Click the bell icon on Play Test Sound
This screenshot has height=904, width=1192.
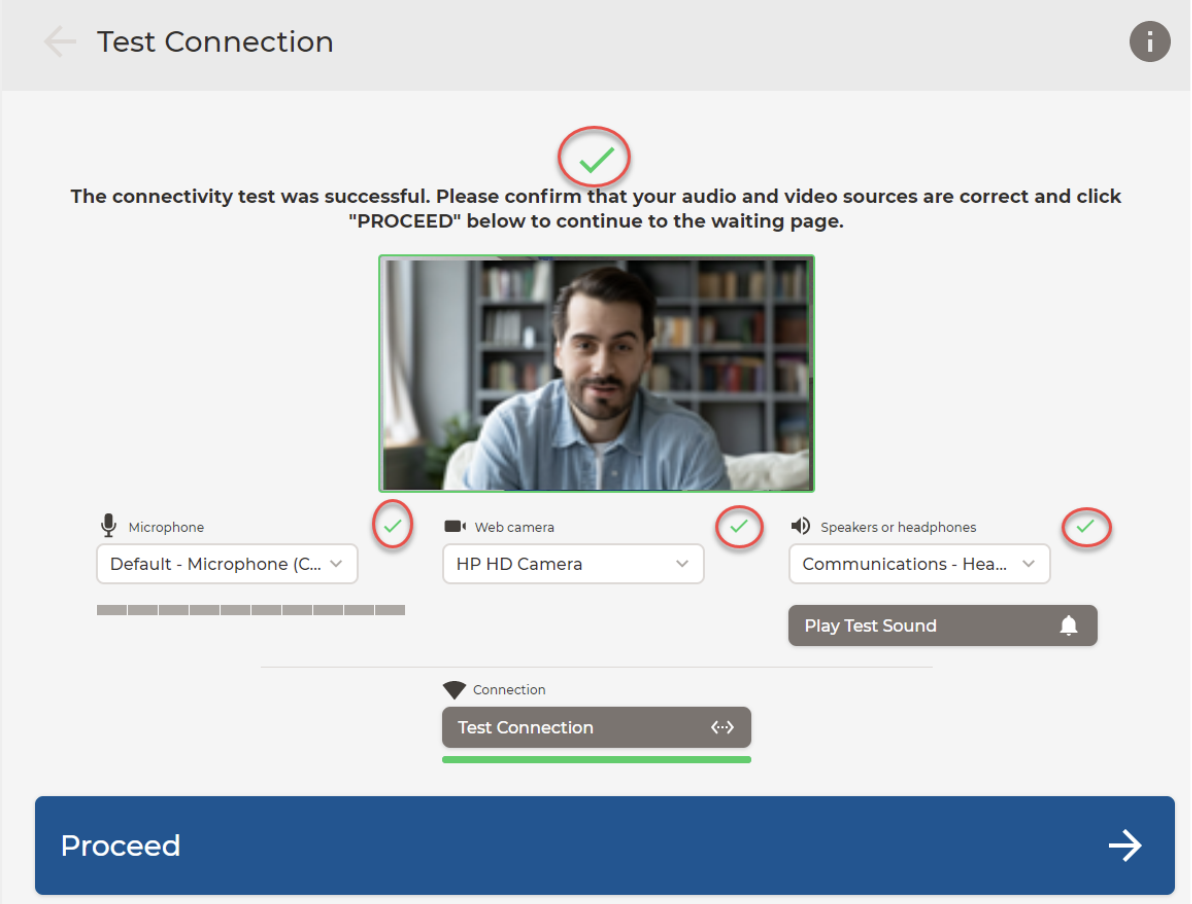[x=1069, y=625]
